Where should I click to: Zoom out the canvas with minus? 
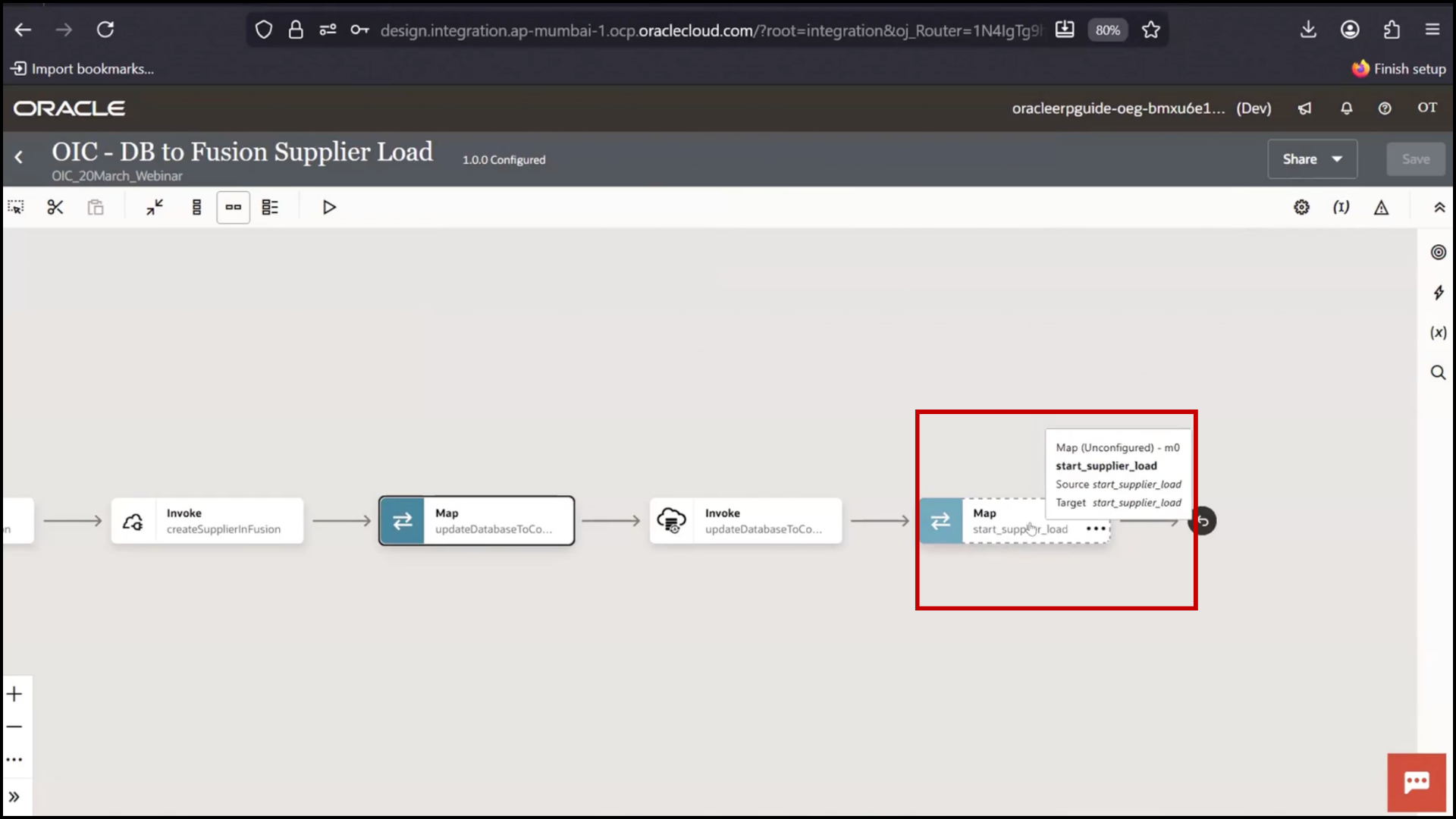[x=14, y=726]
